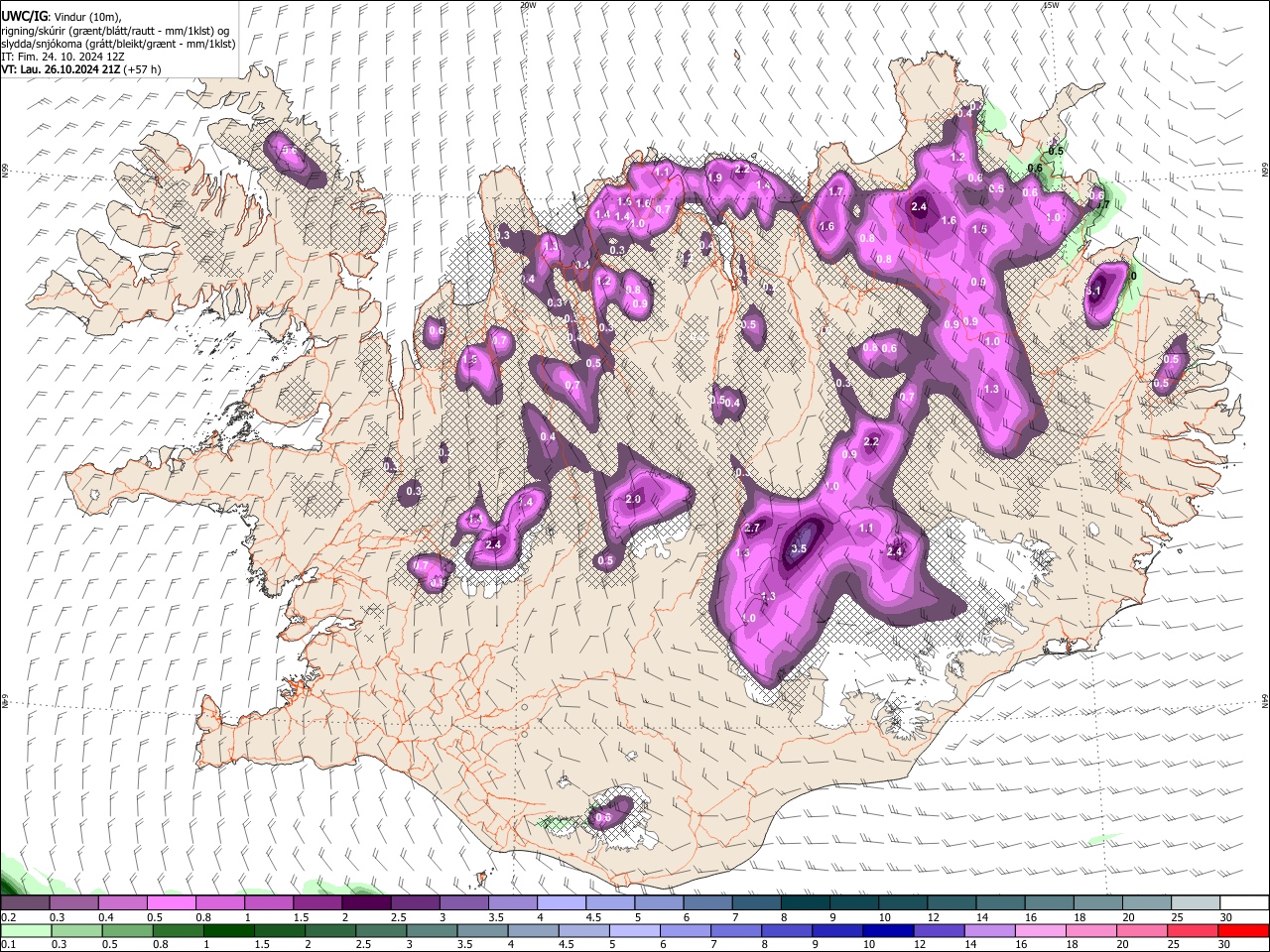The image size is (1270, 952).
Task: Click the dark blue swatch between 10 and 12 in lower legend
Action: pyautogui.click(x=887, y=931)
